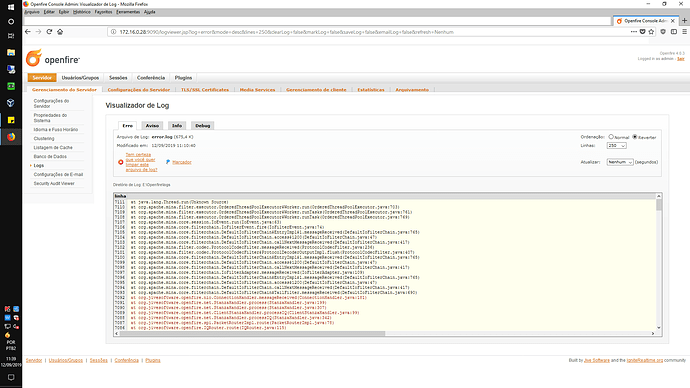Click the Jive Software footer link
690x388 pixels.
tap(597, 360)
